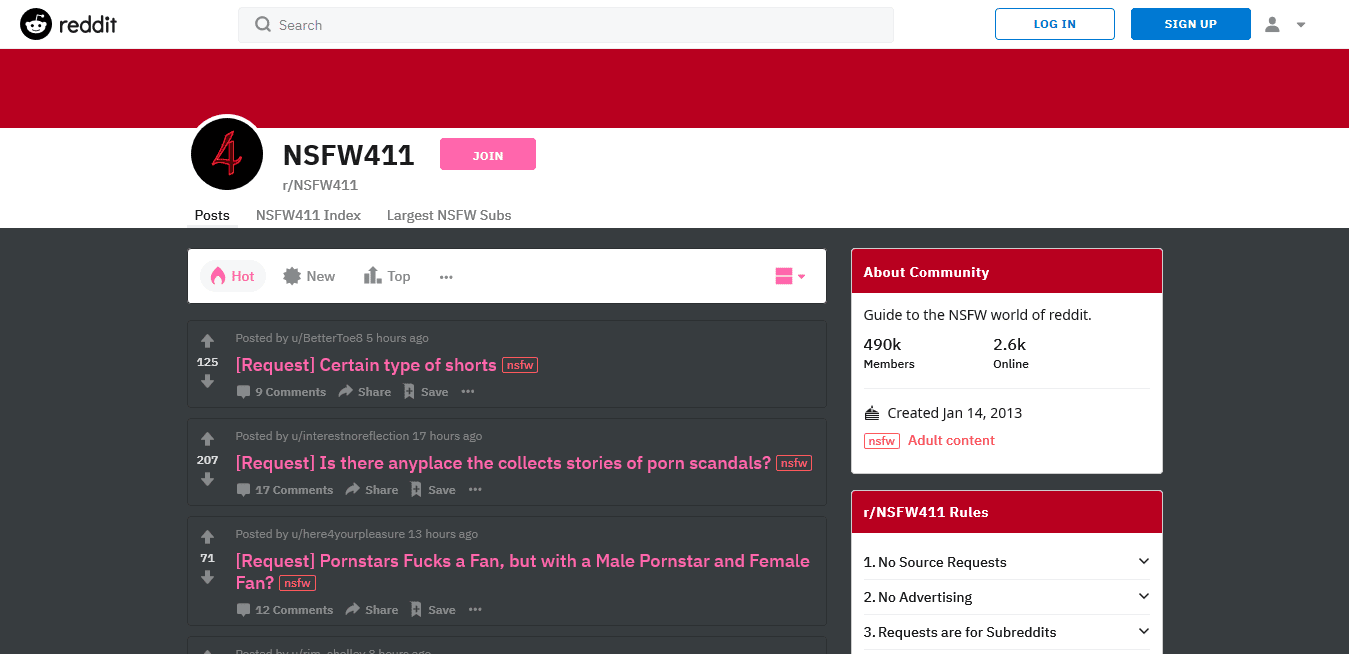Click the NSFW411 community avatar
1349x654 pixels.
tap(227, 154)
